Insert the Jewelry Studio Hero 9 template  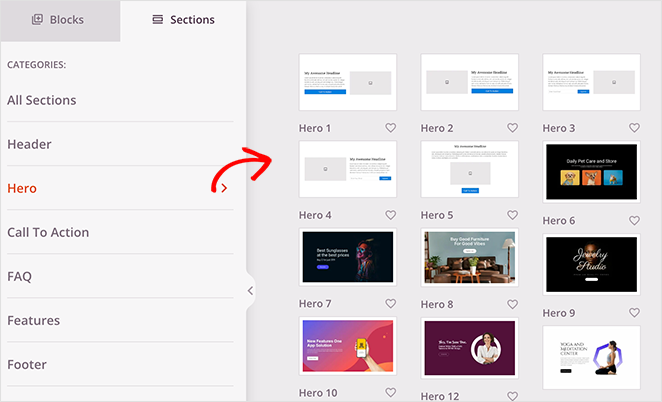click(x=591, y=264)
